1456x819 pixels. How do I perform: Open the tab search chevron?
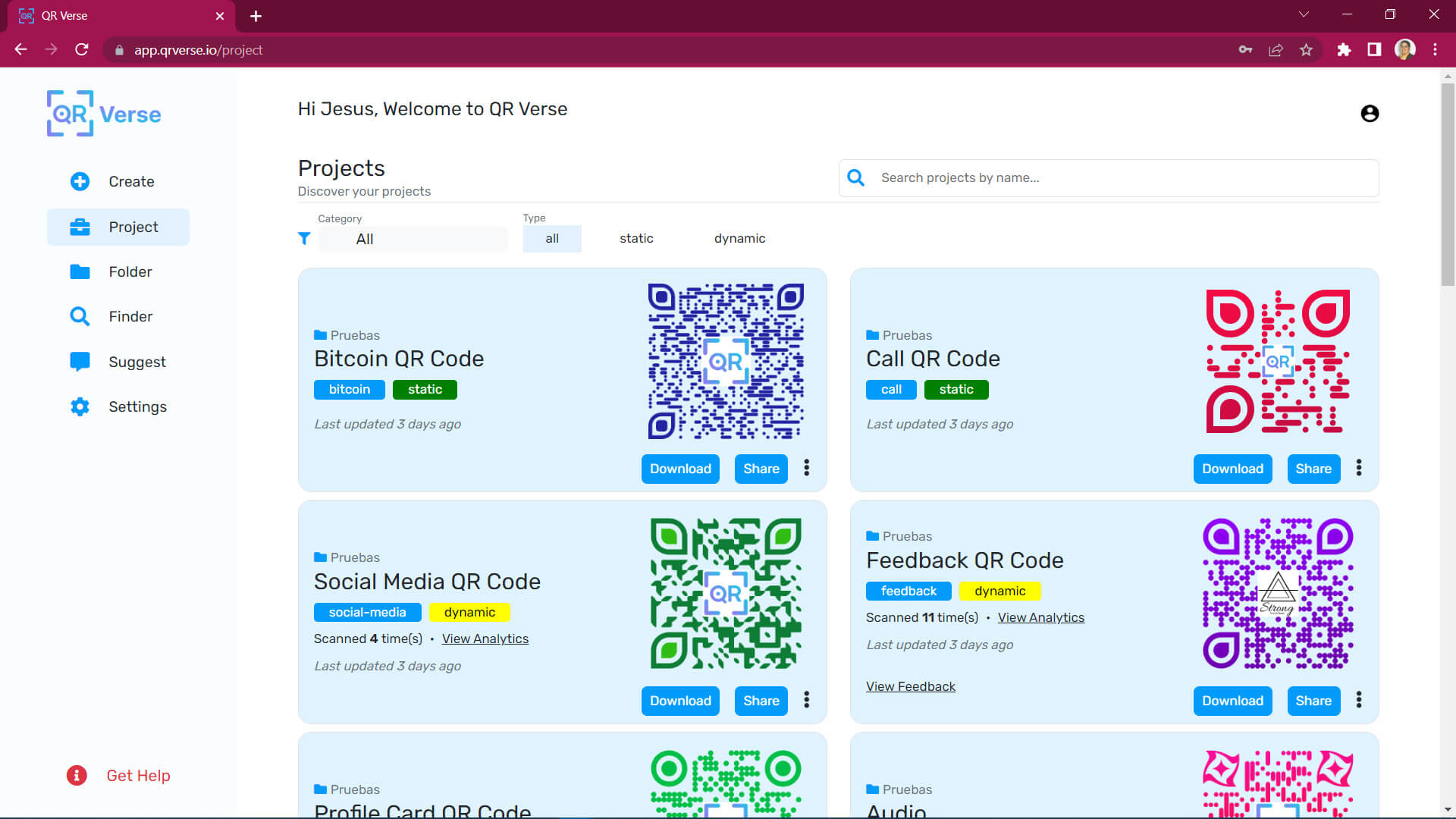tap(1304, 14)
